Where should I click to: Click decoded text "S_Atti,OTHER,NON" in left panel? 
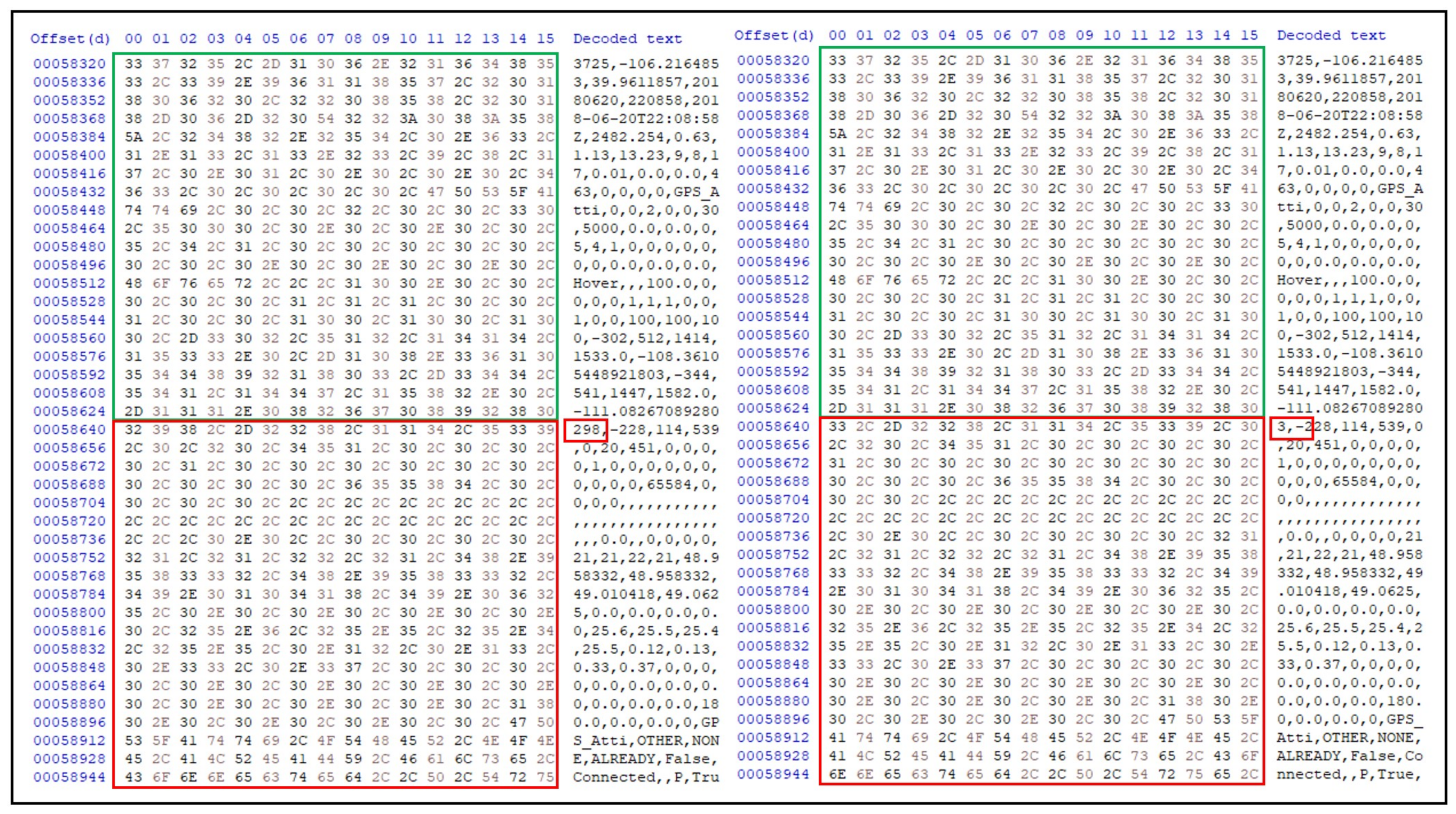pyautogui.click(x=646, y=740)
